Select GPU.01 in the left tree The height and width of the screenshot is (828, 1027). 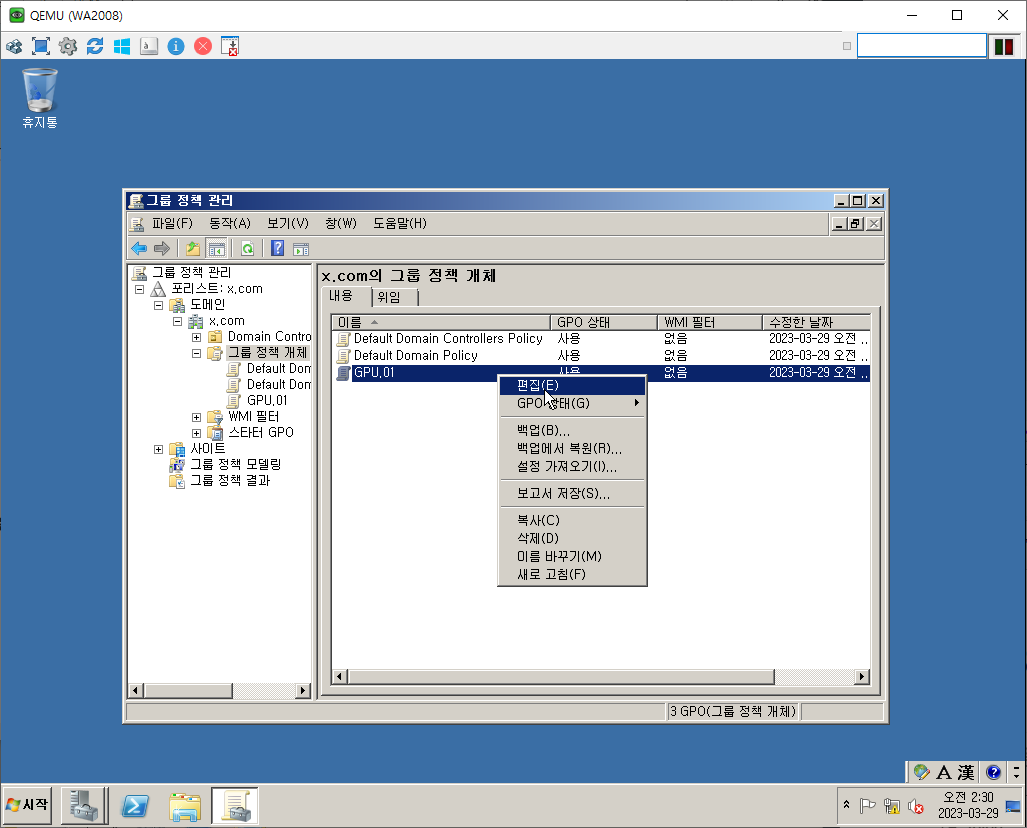coord(267,401)
